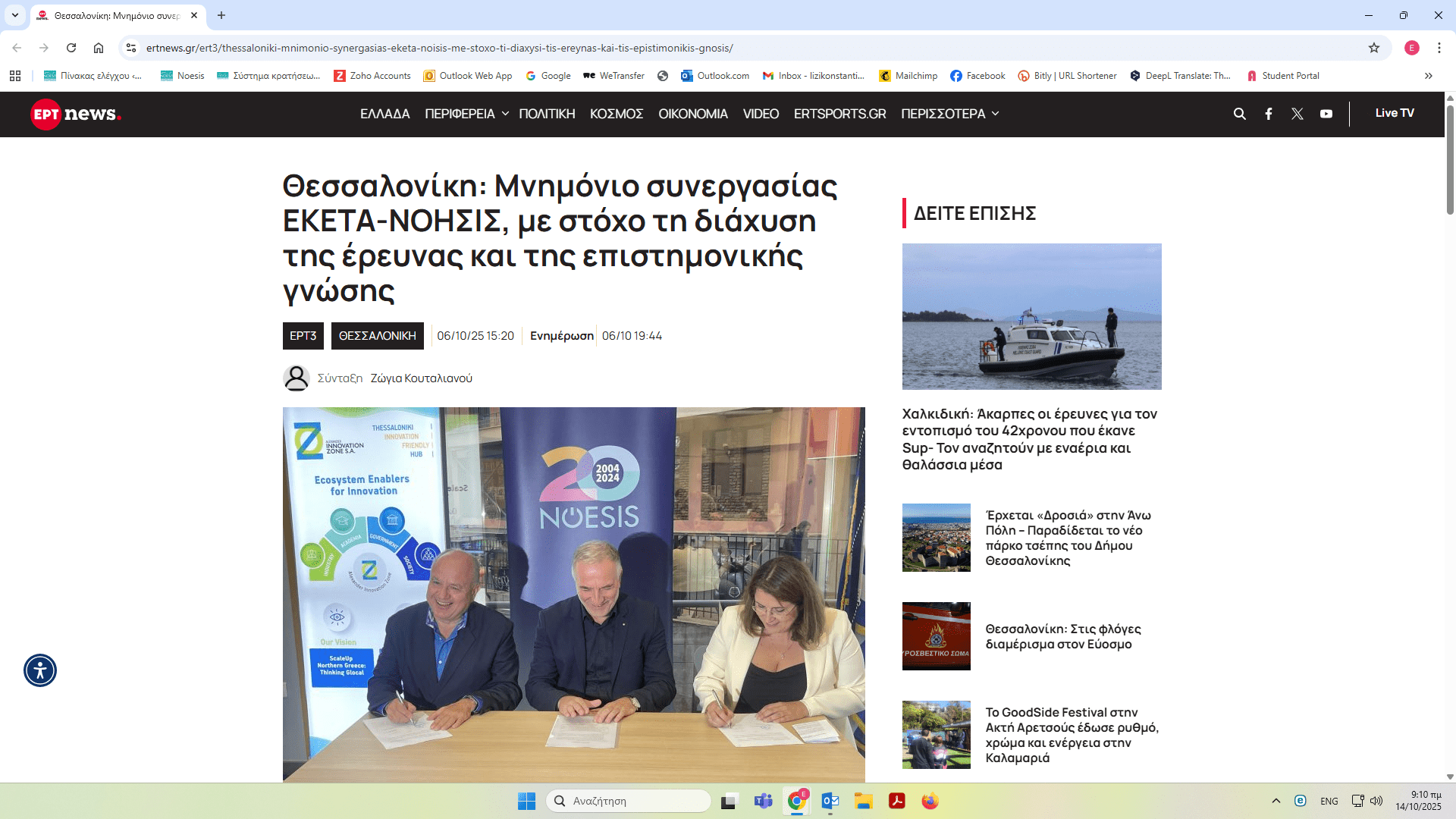Bookmark this page with star icon
This screenshot has width=1456, height=819.
click(1374, 48)
